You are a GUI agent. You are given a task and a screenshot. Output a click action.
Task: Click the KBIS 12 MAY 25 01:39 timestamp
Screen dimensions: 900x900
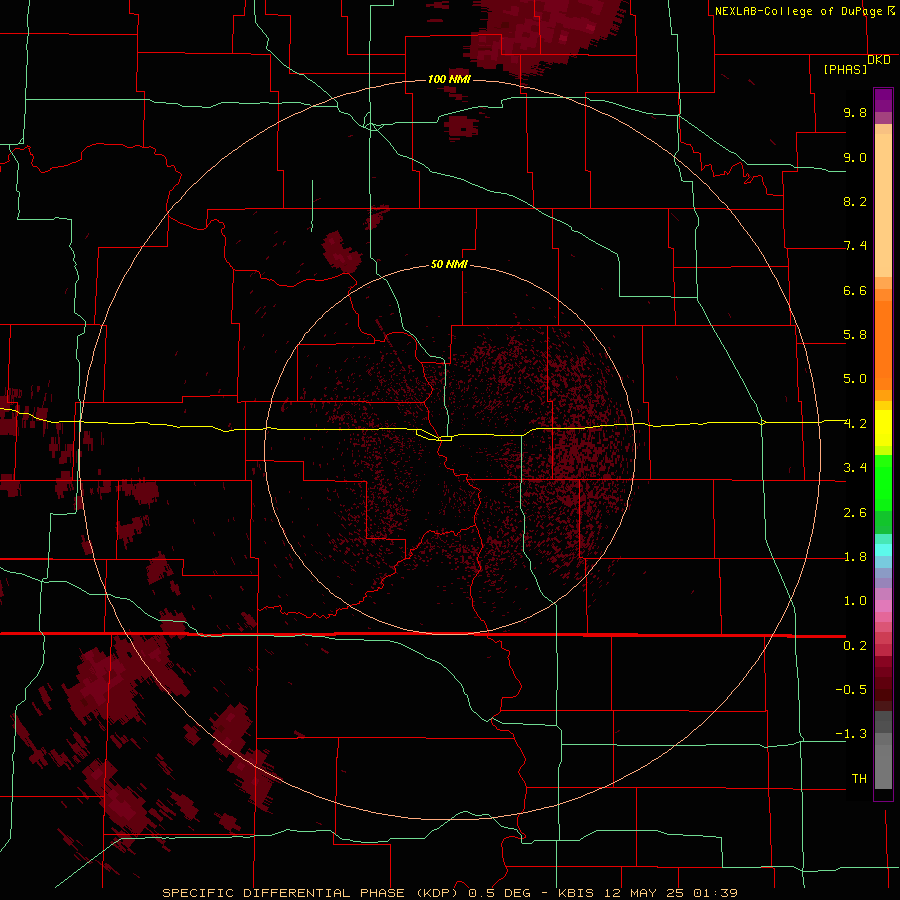(647, 893)
